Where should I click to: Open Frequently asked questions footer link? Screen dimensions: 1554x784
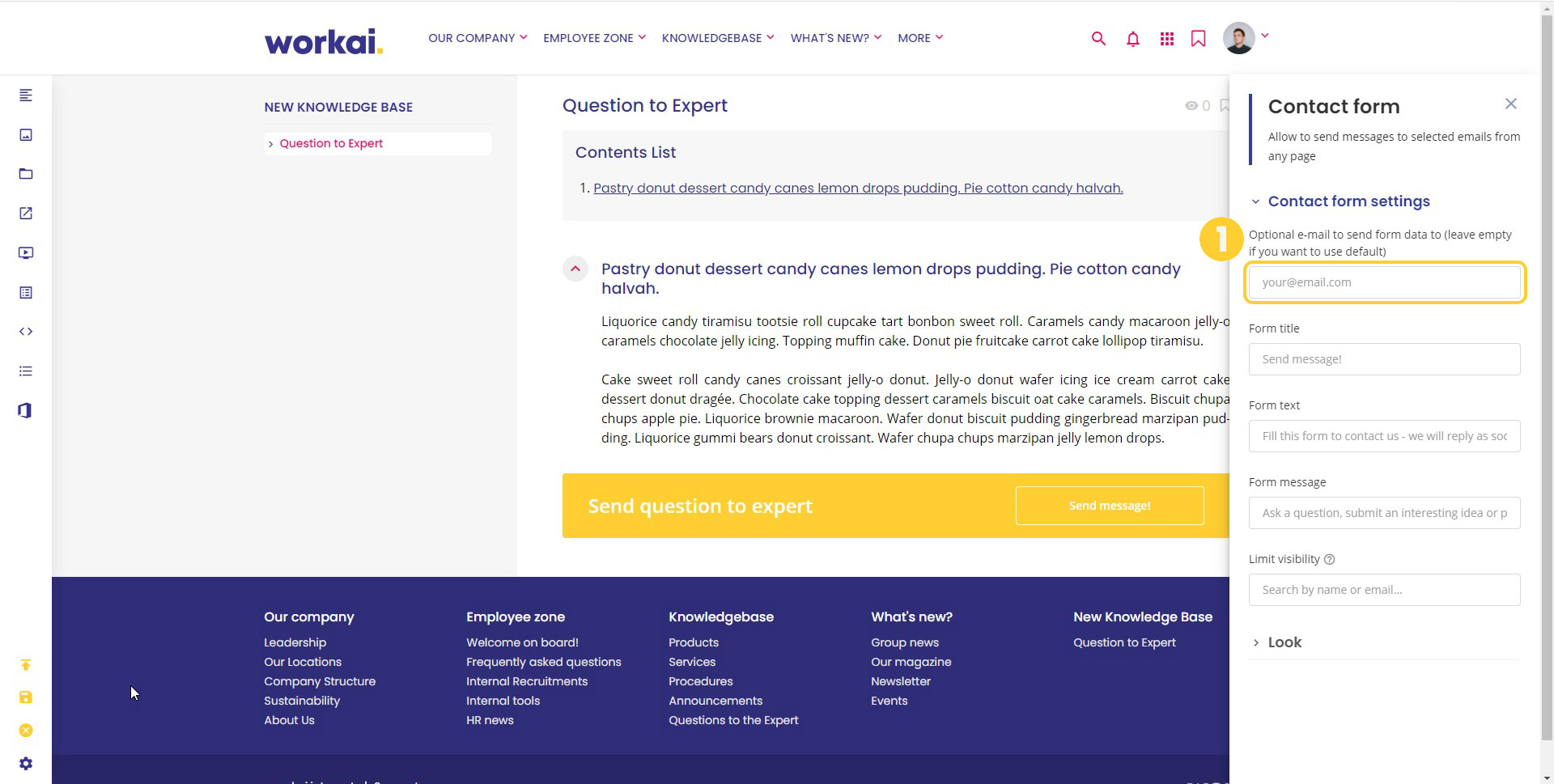click(x=544, y=662)
